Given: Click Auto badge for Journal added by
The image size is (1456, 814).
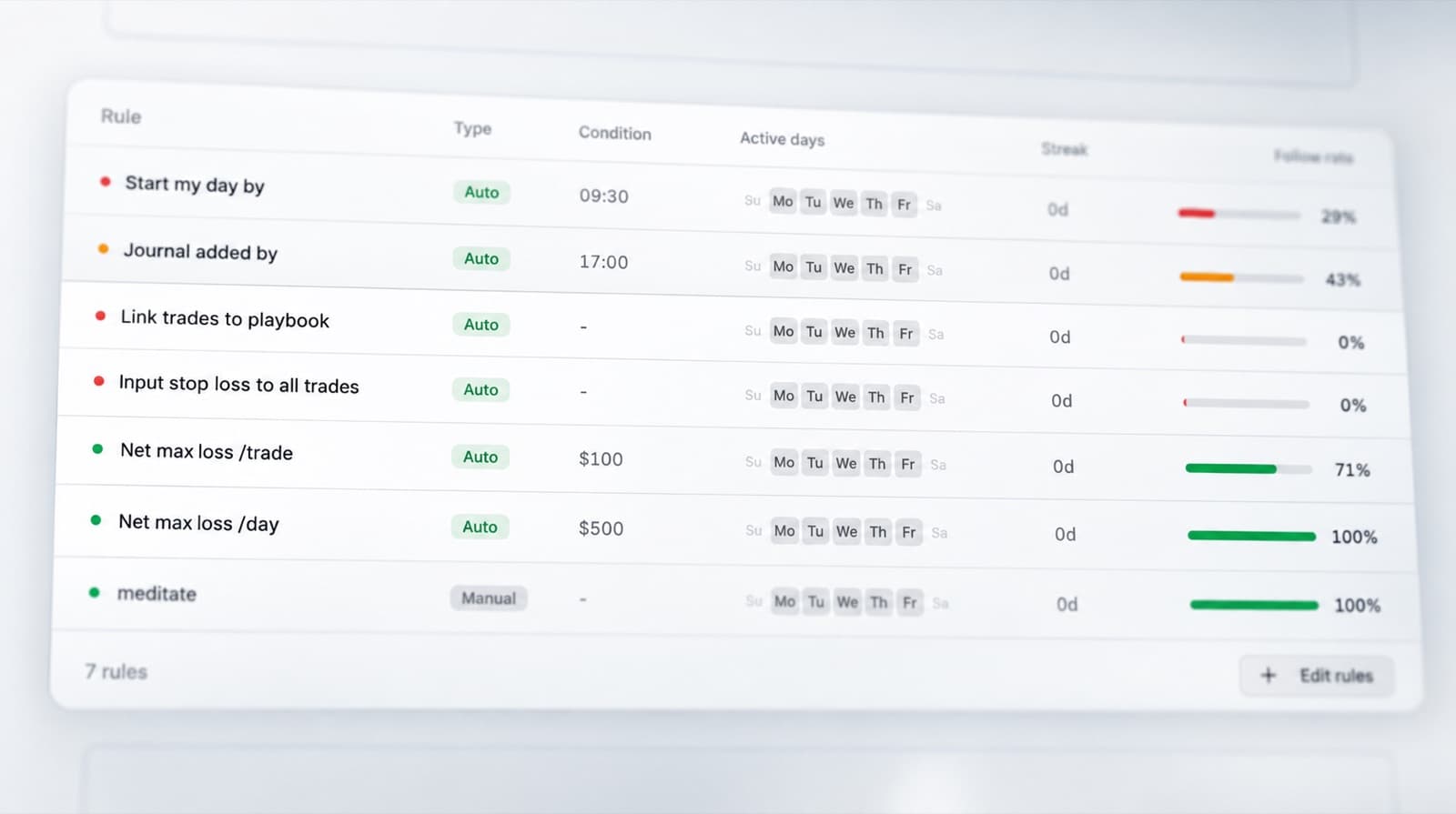Looking at the screenshot, I should (x=481, y=258).
